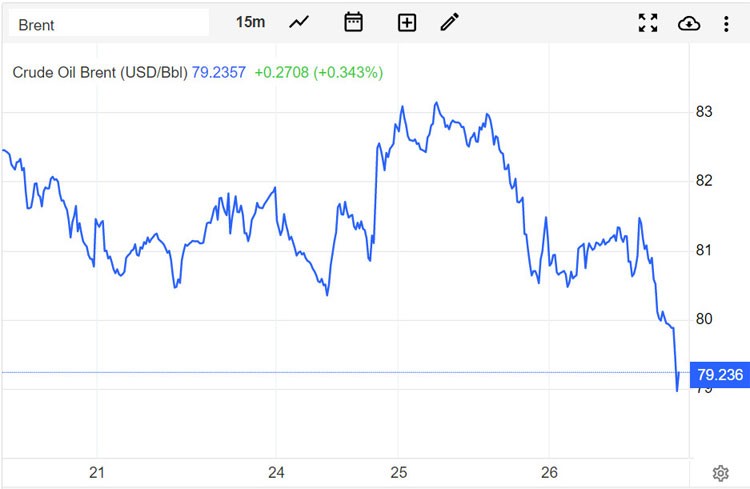The height and width of the screenshot is (489, 750).
Task: Select the pencil drawing tool
Action: [450, 22]
